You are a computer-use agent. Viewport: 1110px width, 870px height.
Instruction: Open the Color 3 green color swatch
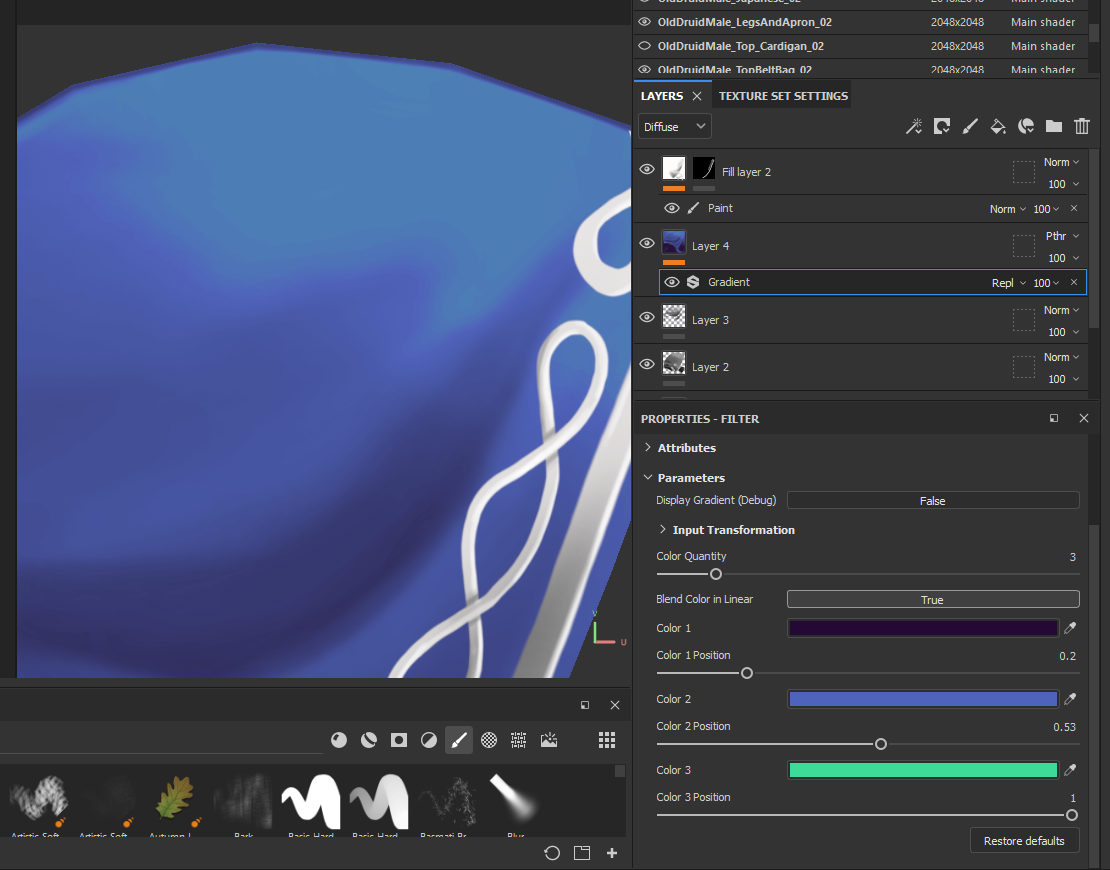922,770
